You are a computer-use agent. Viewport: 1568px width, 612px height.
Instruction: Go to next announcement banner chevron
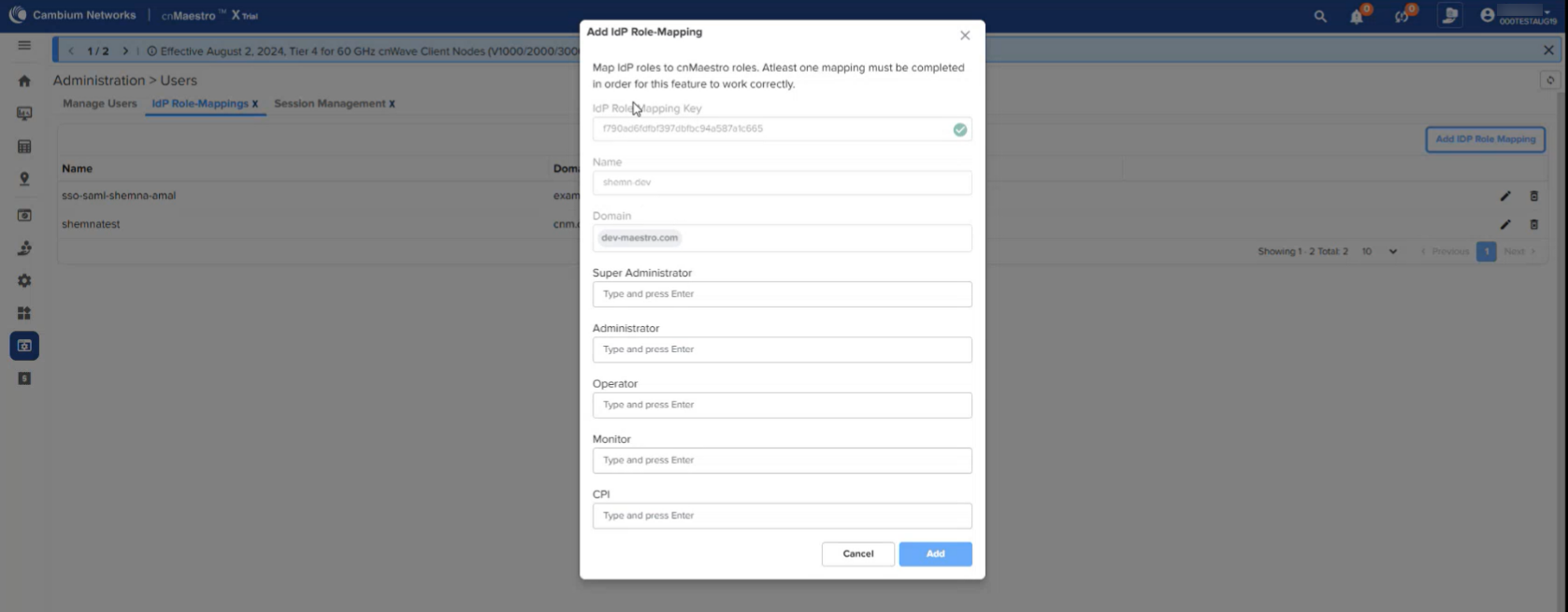125,51
